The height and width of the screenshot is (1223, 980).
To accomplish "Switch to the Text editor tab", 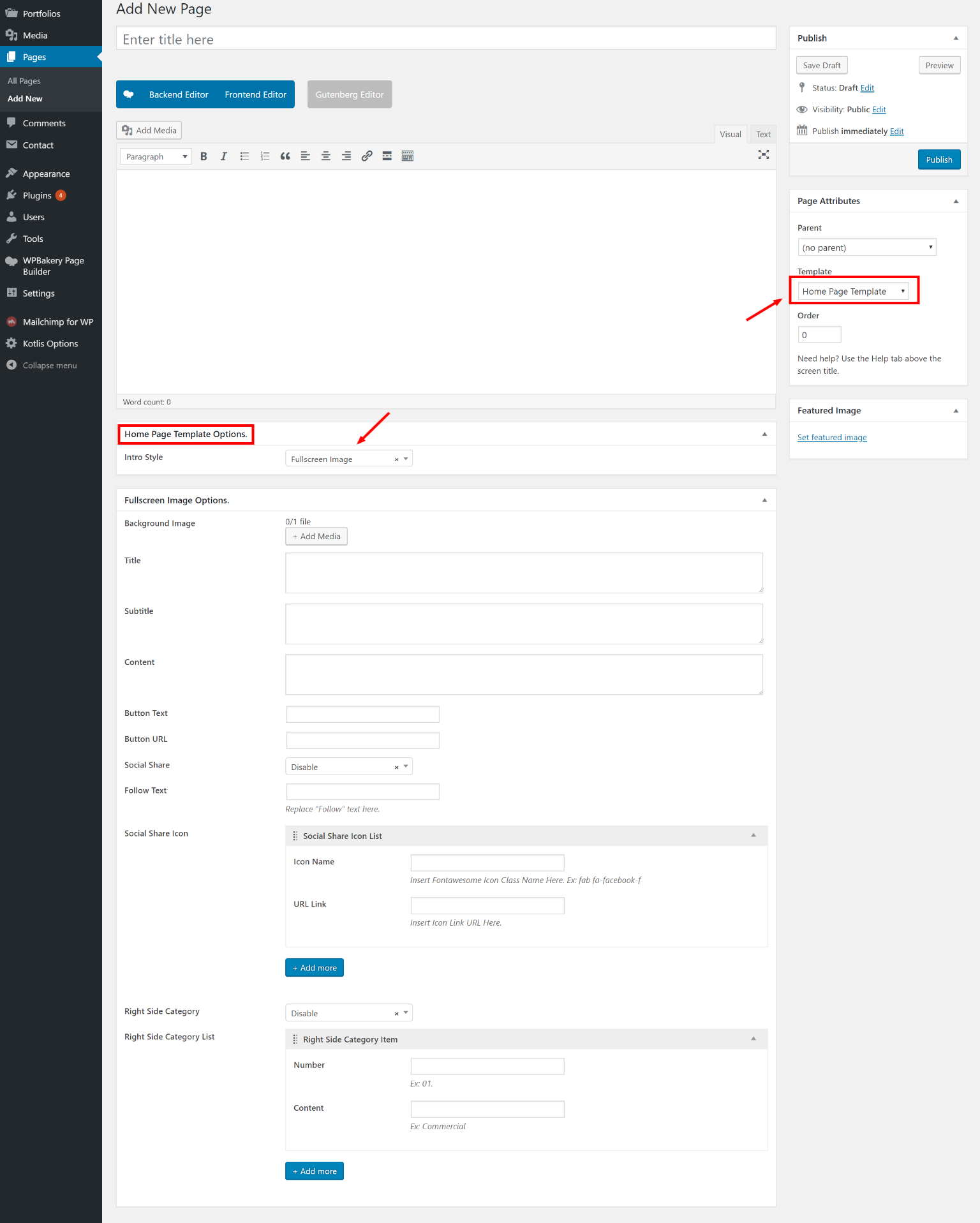I will (763, 134).
